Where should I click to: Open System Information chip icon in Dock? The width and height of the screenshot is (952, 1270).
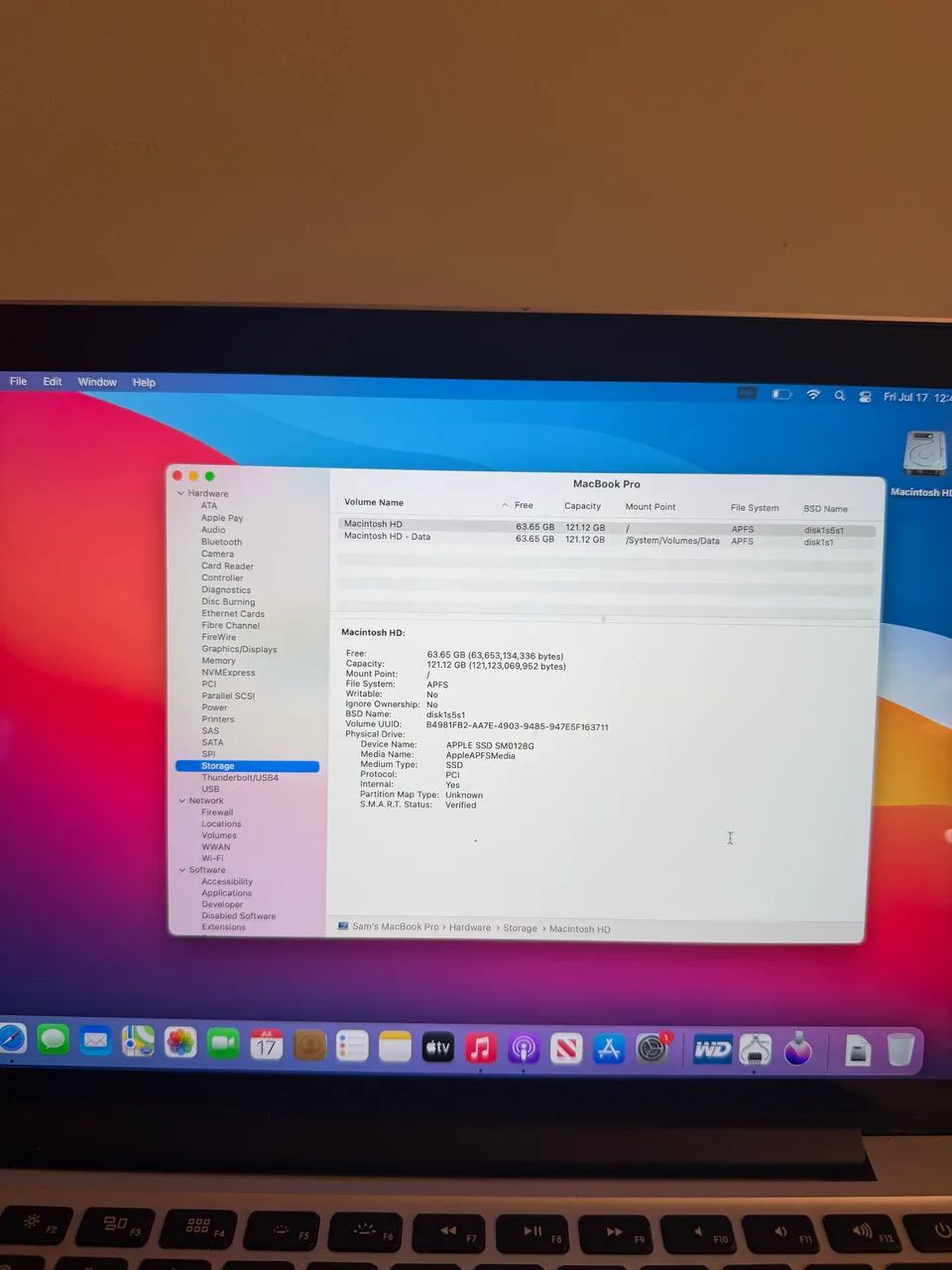click(x=756, y=1050)
